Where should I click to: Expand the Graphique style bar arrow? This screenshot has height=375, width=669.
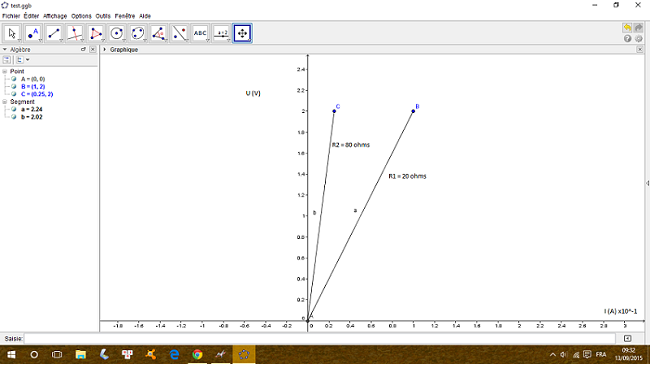(105, 49)
